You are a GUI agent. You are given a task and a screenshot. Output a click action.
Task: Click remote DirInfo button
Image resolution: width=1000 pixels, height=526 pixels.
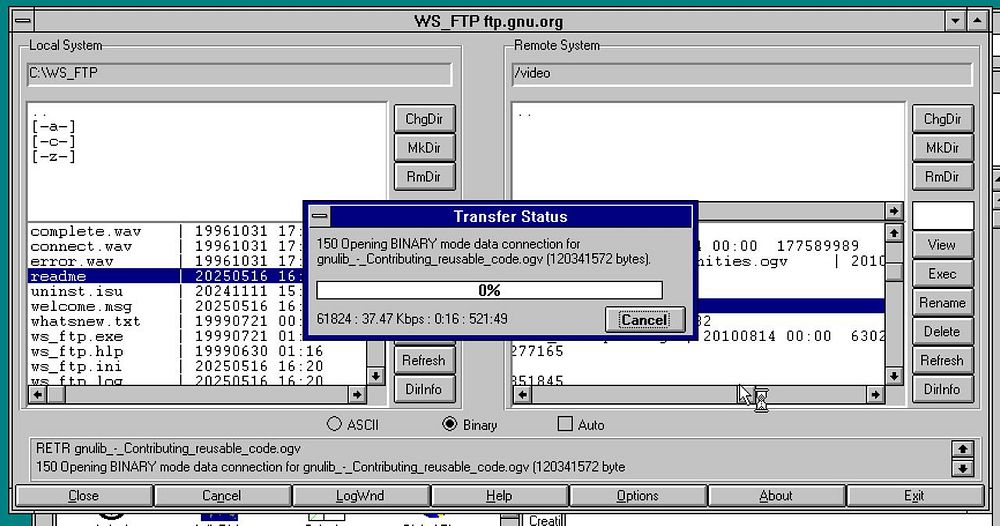click(943, 389)
